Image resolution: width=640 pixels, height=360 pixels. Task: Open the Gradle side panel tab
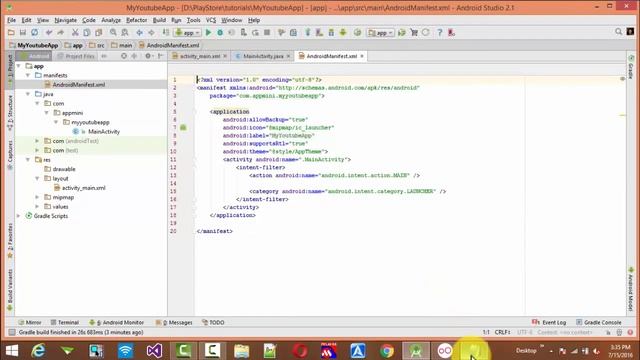pyautogui.click(x=631, y=67)
